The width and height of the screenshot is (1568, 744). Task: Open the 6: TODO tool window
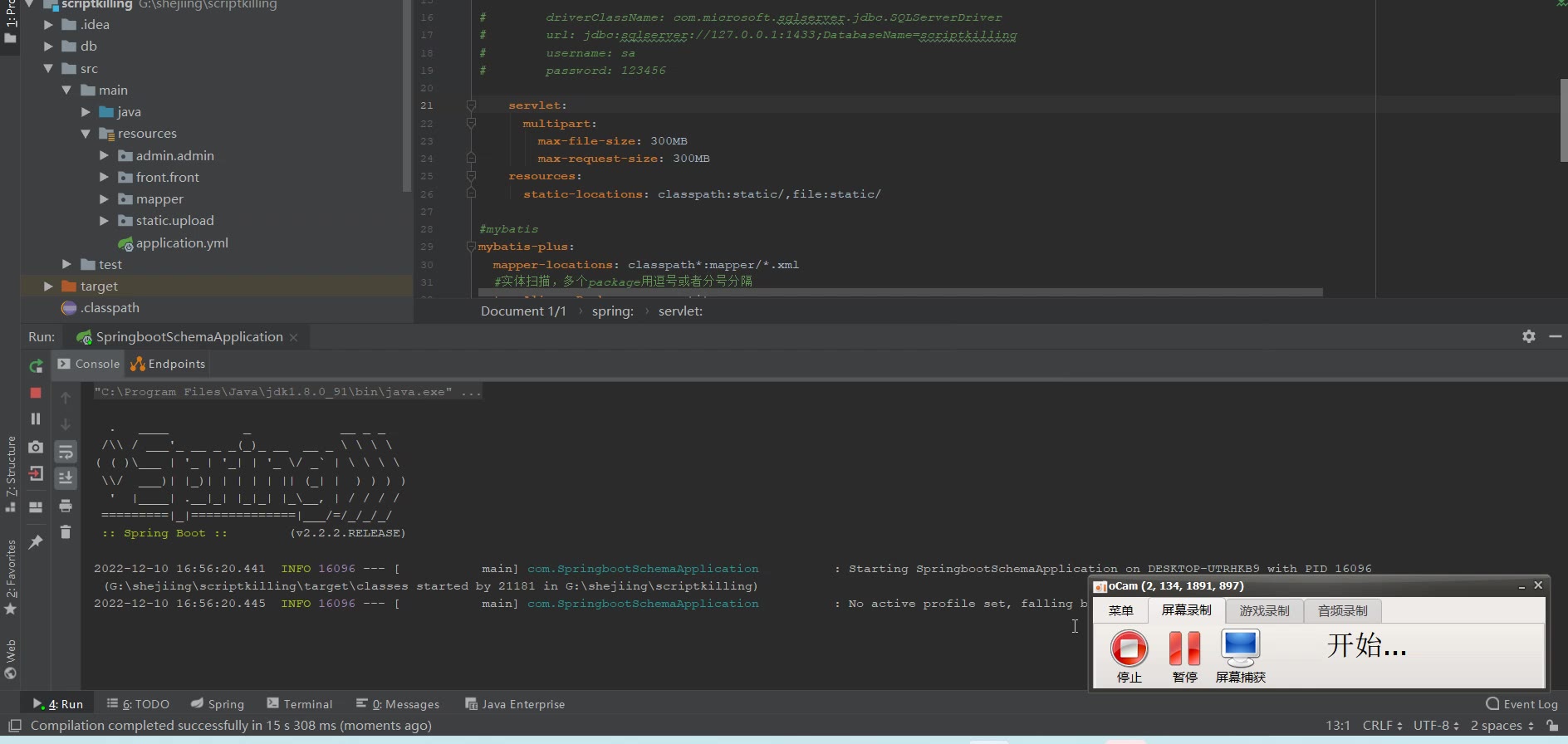pos(138,704)
